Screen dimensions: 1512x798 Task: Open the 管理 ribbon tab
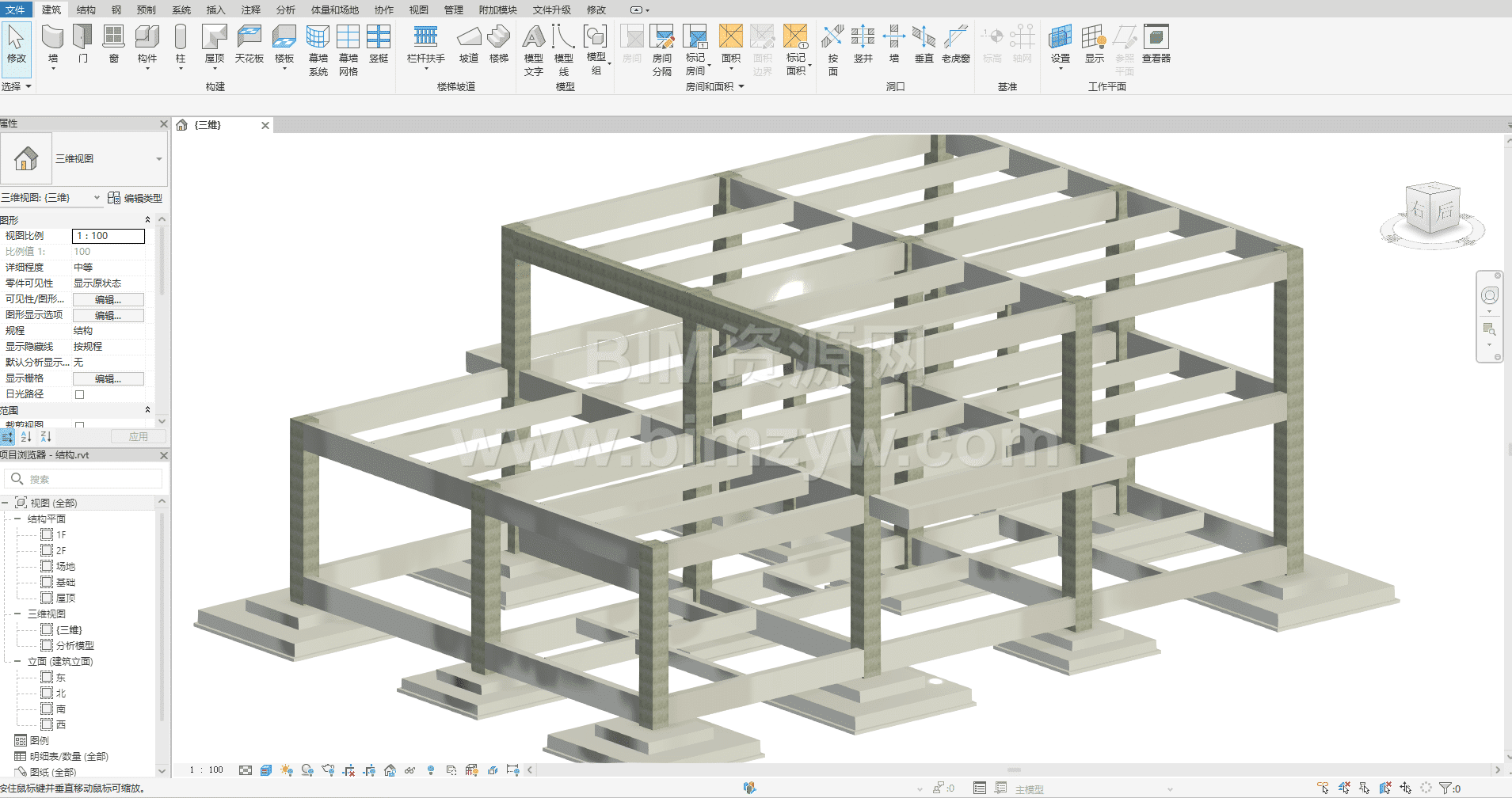click(453, 9)
